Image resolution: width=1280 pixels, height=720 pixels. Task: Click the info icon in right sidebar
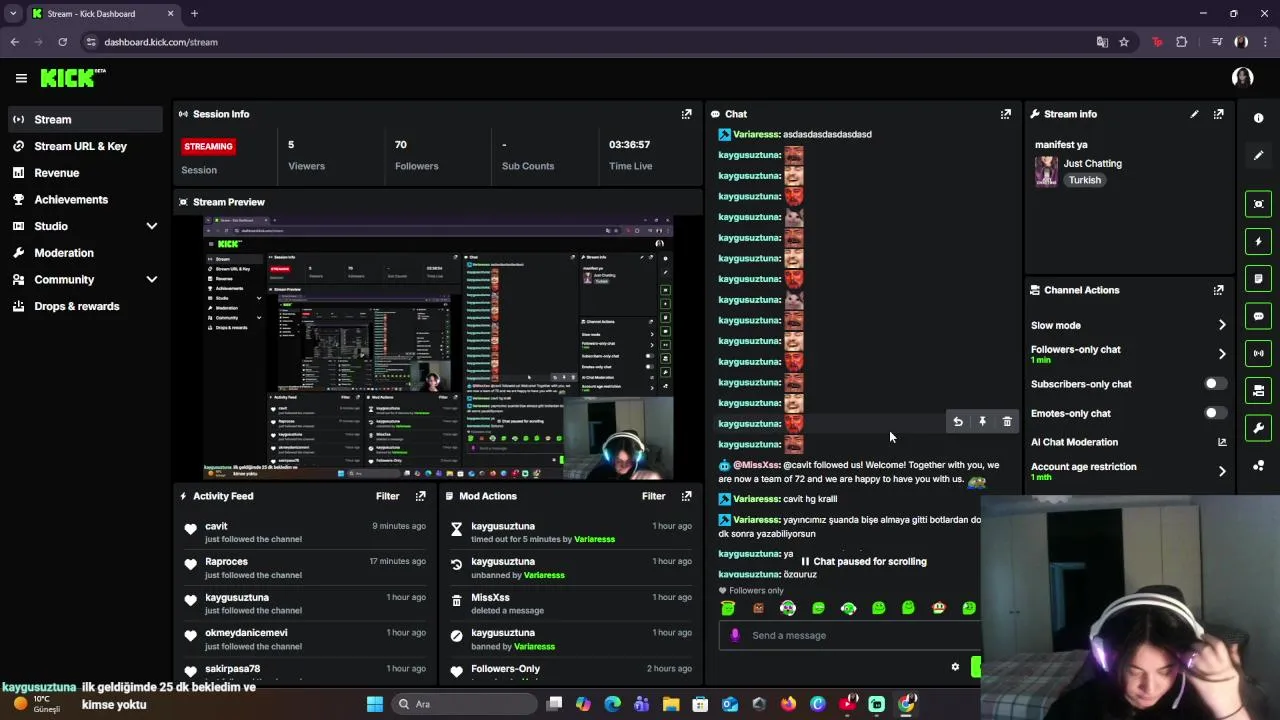[1258, 118]
